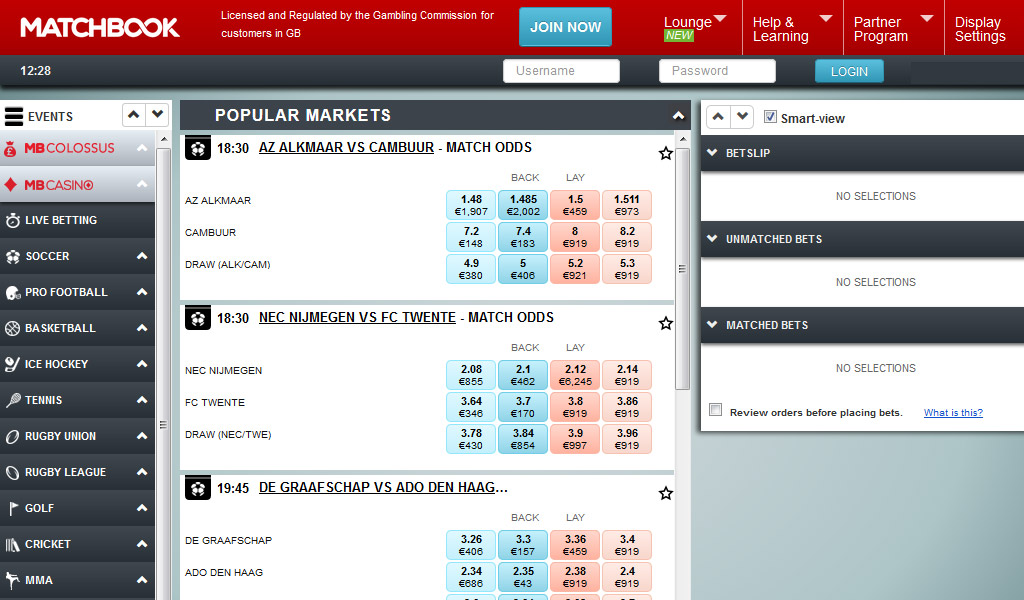Click the events list up arrow button
This screenshot has width=1024, height=600.
pos(134,115)
